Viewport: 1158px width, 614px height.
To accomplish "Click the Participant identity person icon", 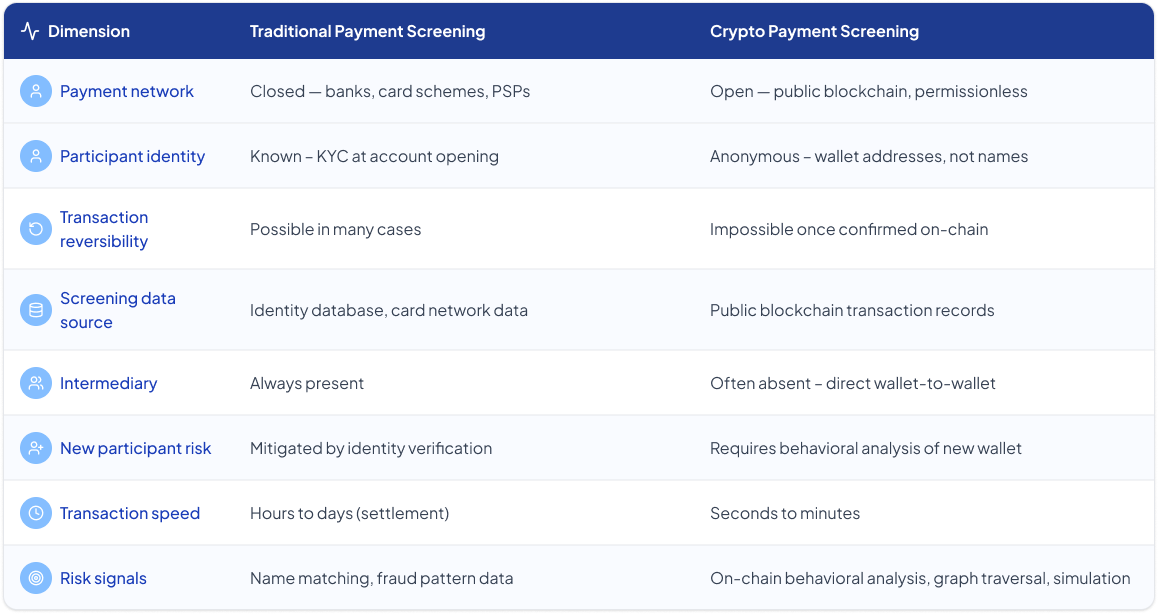I will [35, 156].
